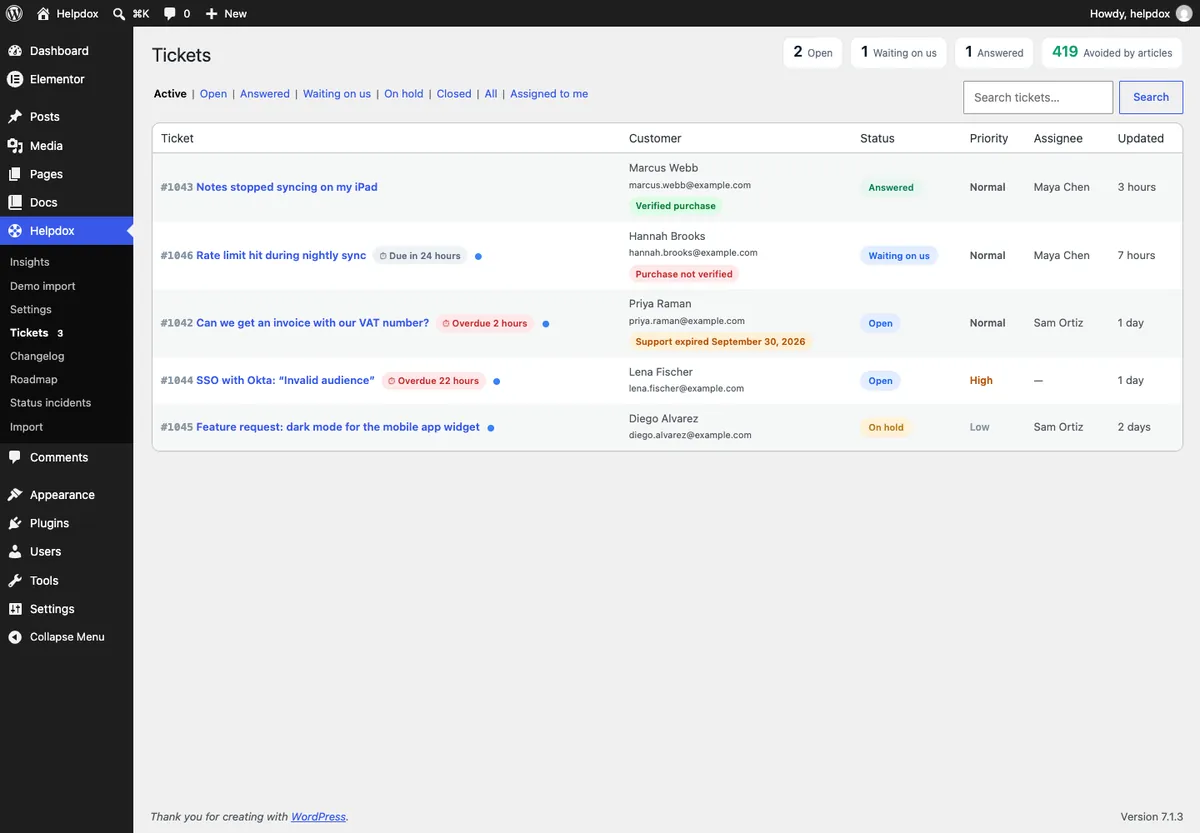1200x833 pixels.
Task: Click unread dot on ticket #1042
Action: click(x=545, y=324)
